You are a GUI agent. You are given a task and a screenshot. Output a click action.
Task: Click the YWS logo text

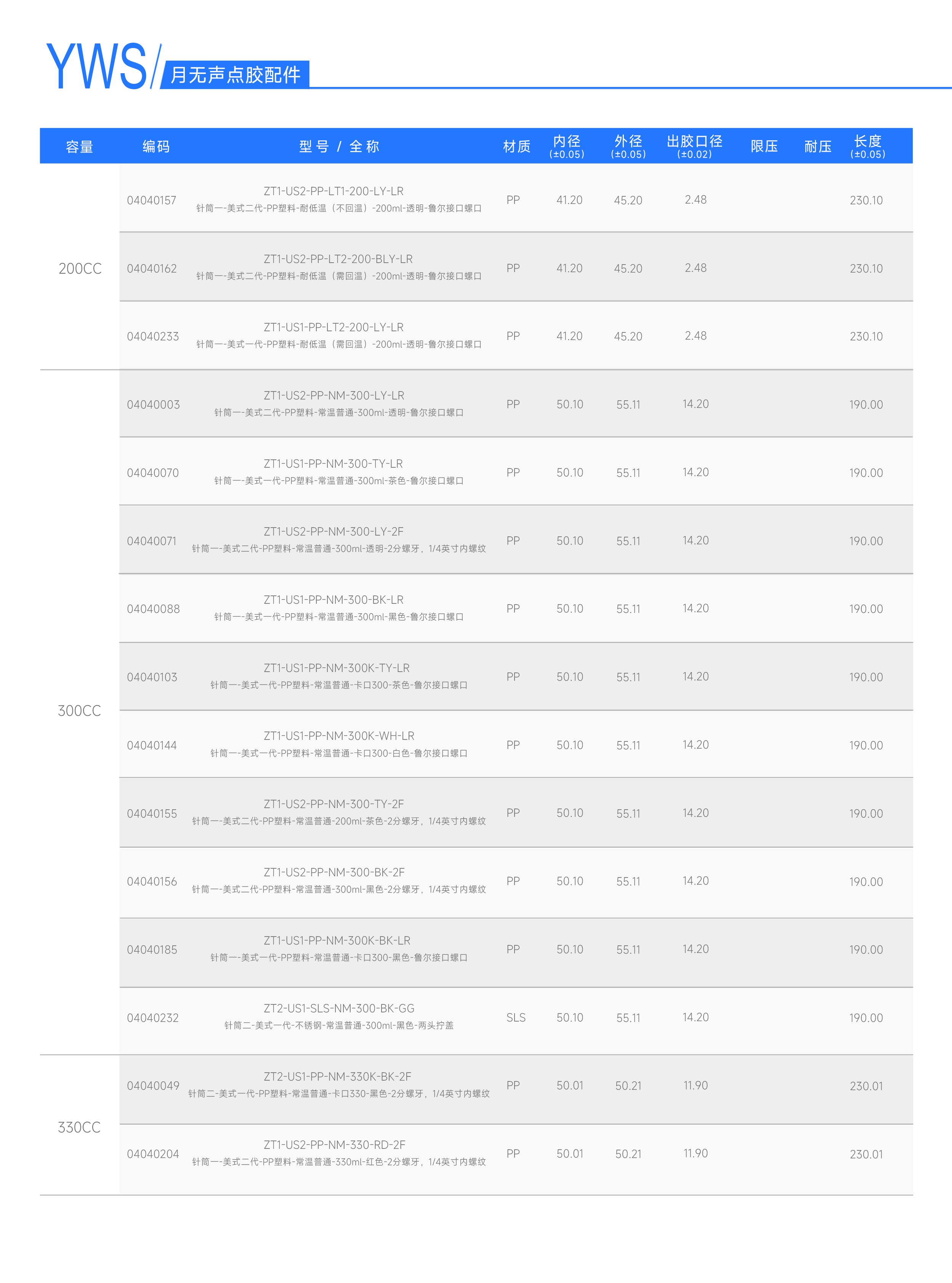(x=97, y=66)
